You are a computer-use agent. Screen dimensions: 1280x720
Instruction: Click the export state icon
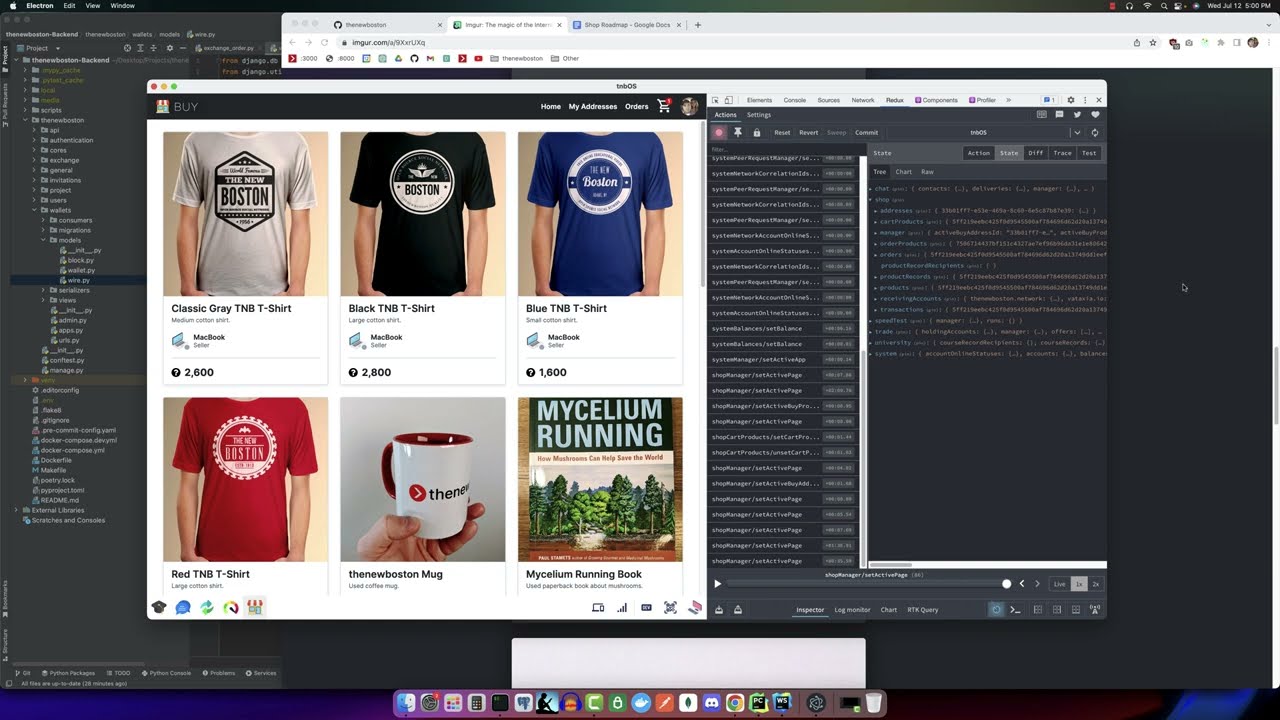[738, 609]
